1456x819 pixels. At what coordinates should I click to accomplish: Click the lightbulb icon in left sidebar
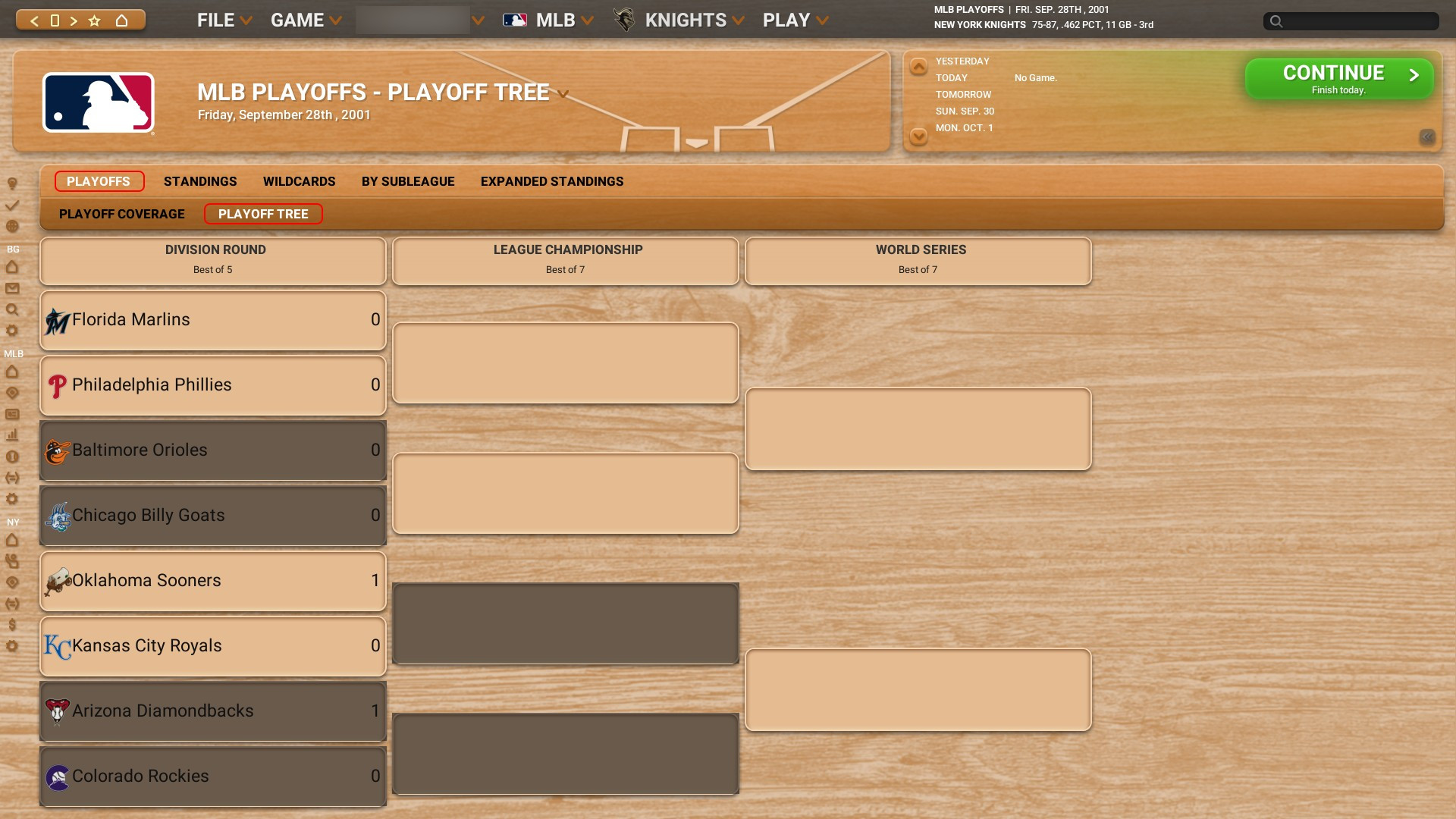tap(12, 184)
